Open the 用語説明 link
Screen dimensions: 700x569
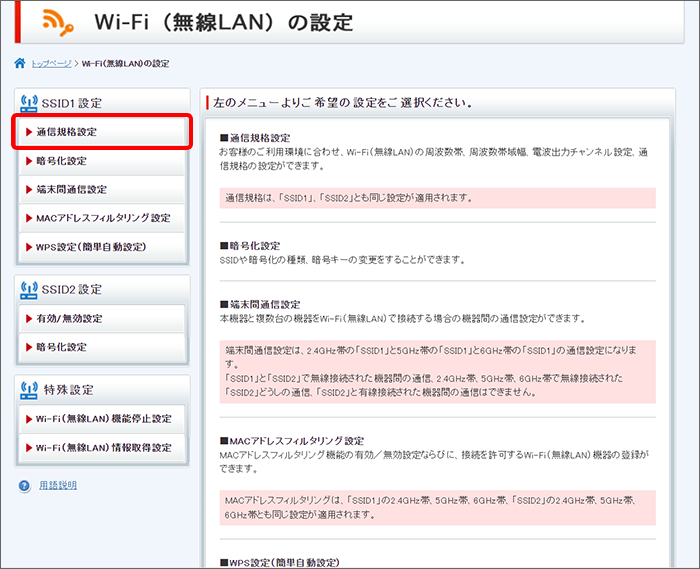pos(58,485)
